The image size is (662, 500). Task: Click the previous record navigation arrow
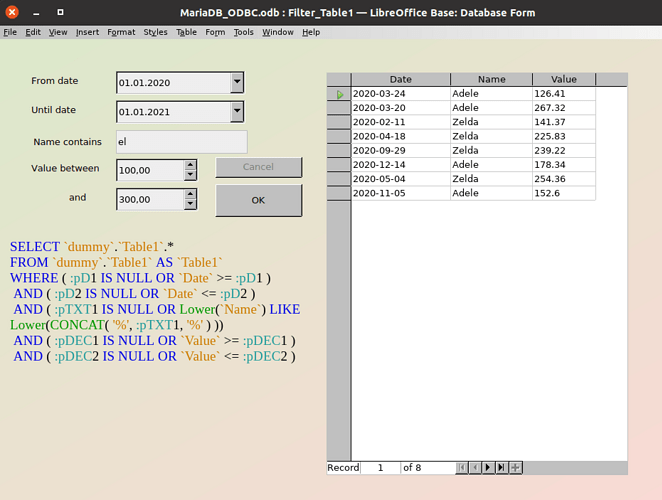coord(475,467)
